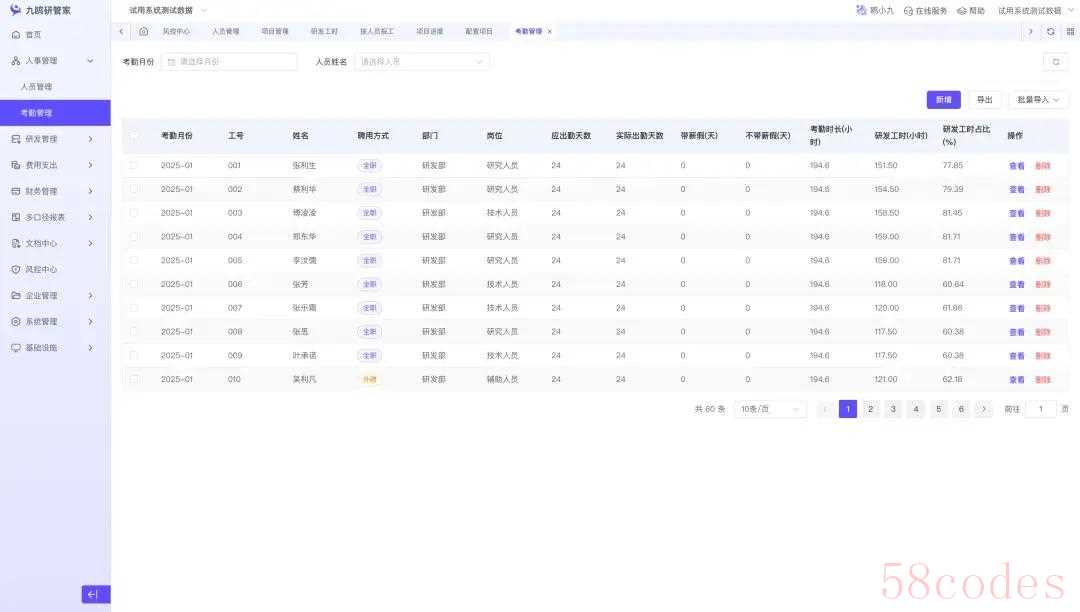
Task: Open 帮助 in the top bar
Action: pos(970,10)
